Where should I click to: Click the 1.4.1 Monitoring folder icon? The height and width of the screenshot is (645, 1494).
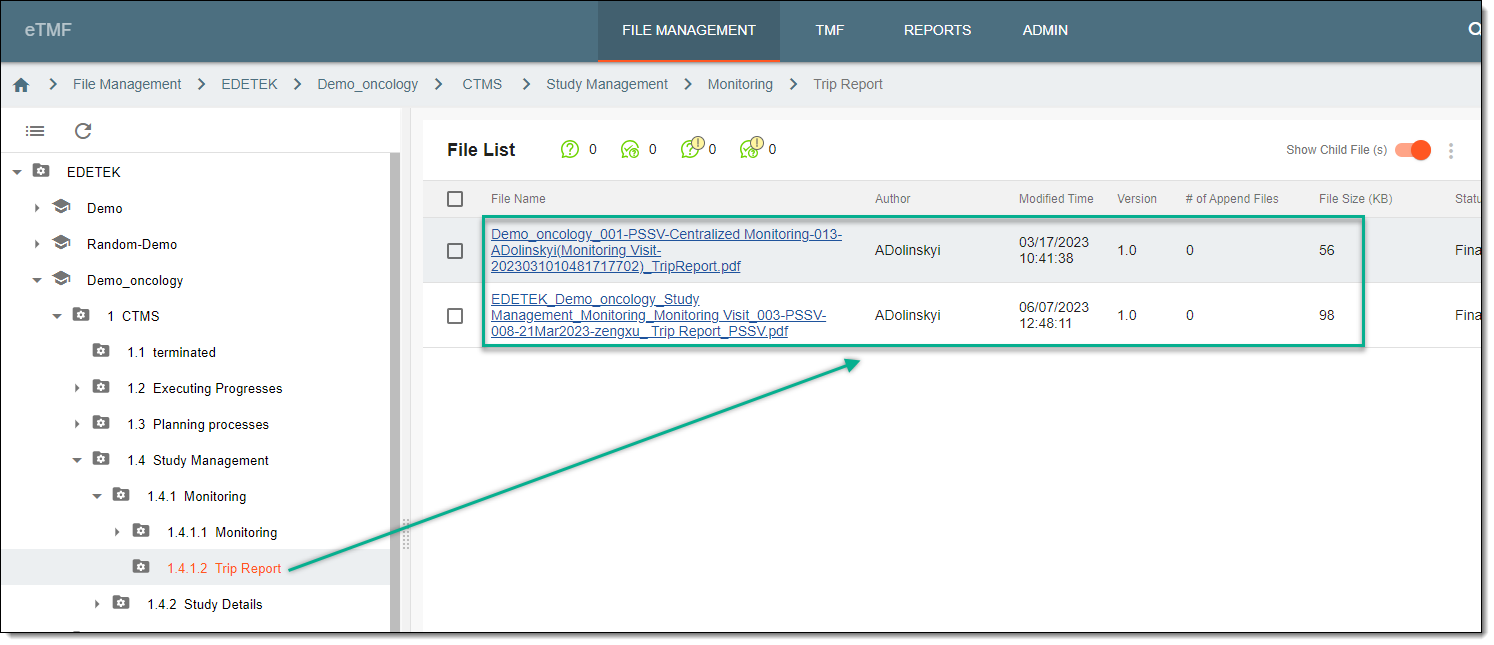121,495
